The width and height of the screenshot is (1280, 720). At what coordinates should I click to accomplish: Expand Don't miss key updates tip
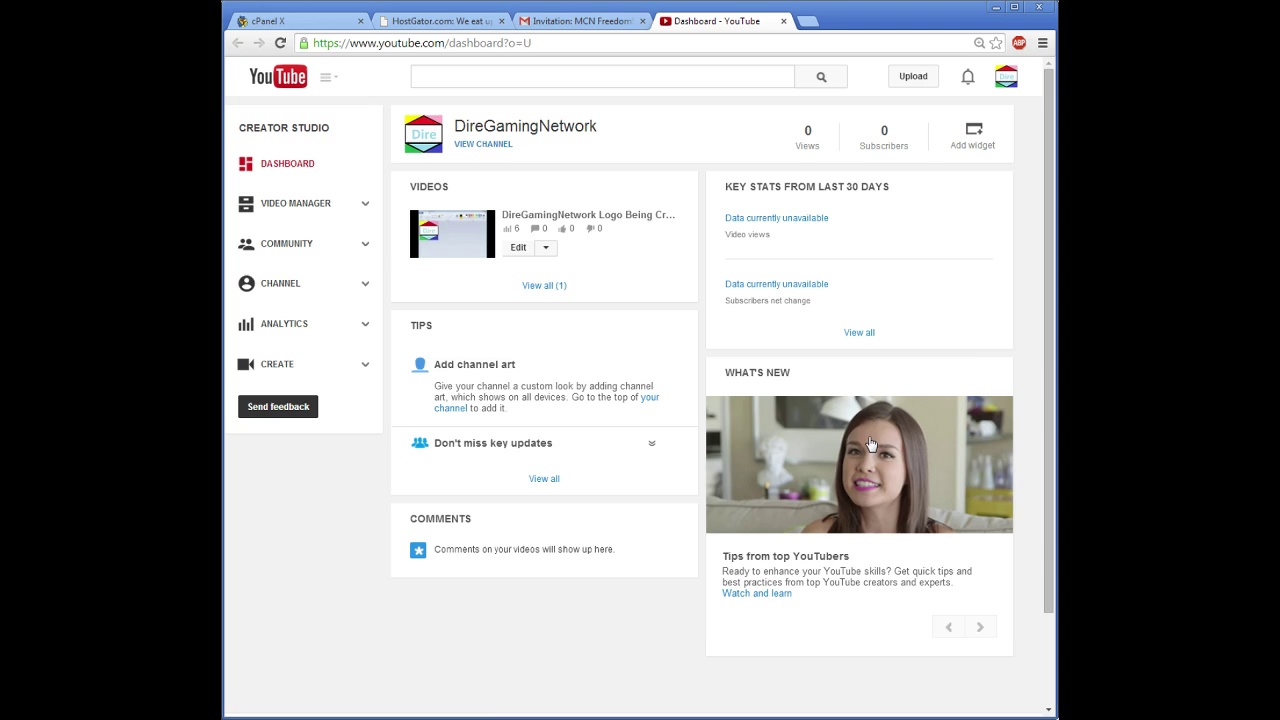[x=651, y=443]
